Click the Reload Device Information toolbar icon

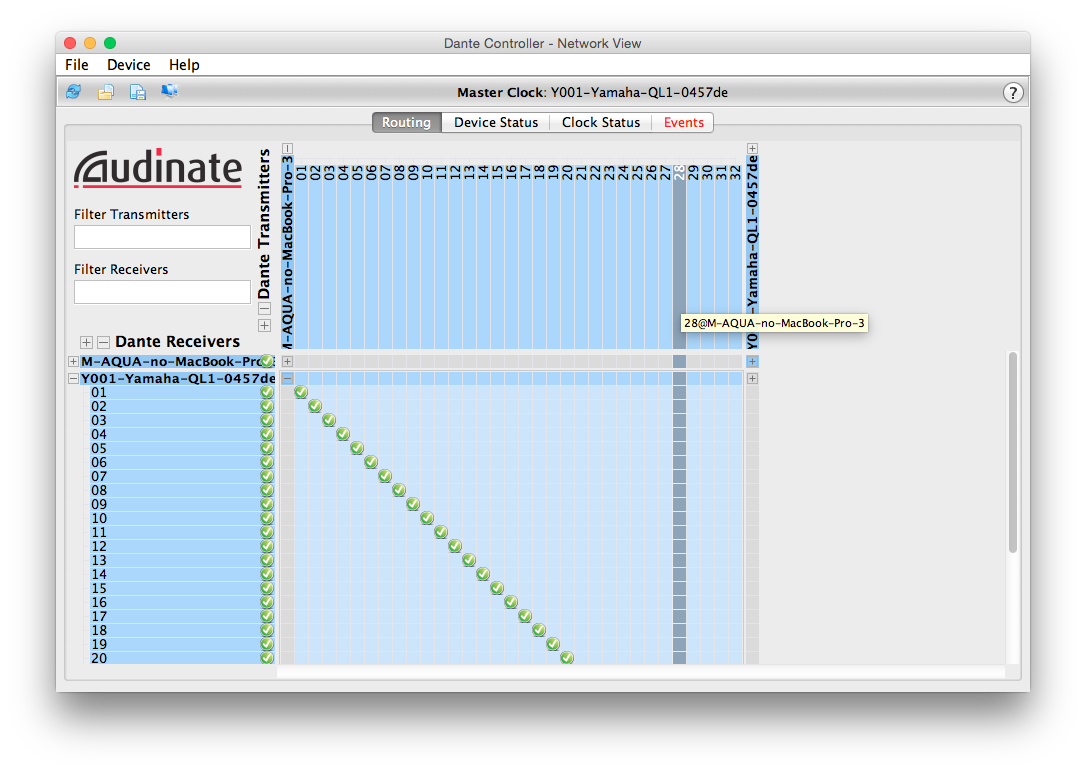pyautogui.click(x=73, y=91)
